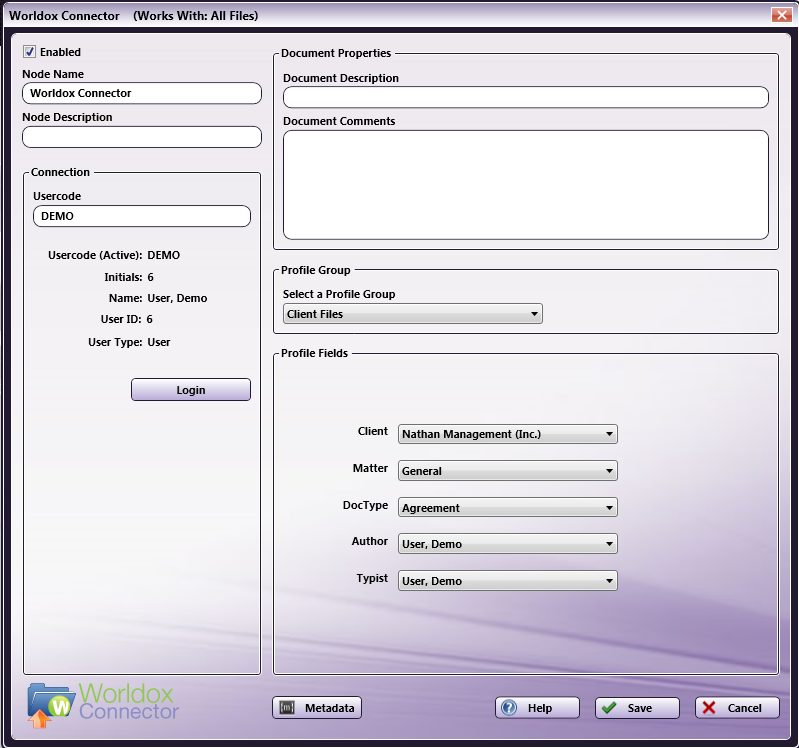This screenshot has height=748, width=799.
Task: Click the red X Cancel icon
Action: point(709,708)
